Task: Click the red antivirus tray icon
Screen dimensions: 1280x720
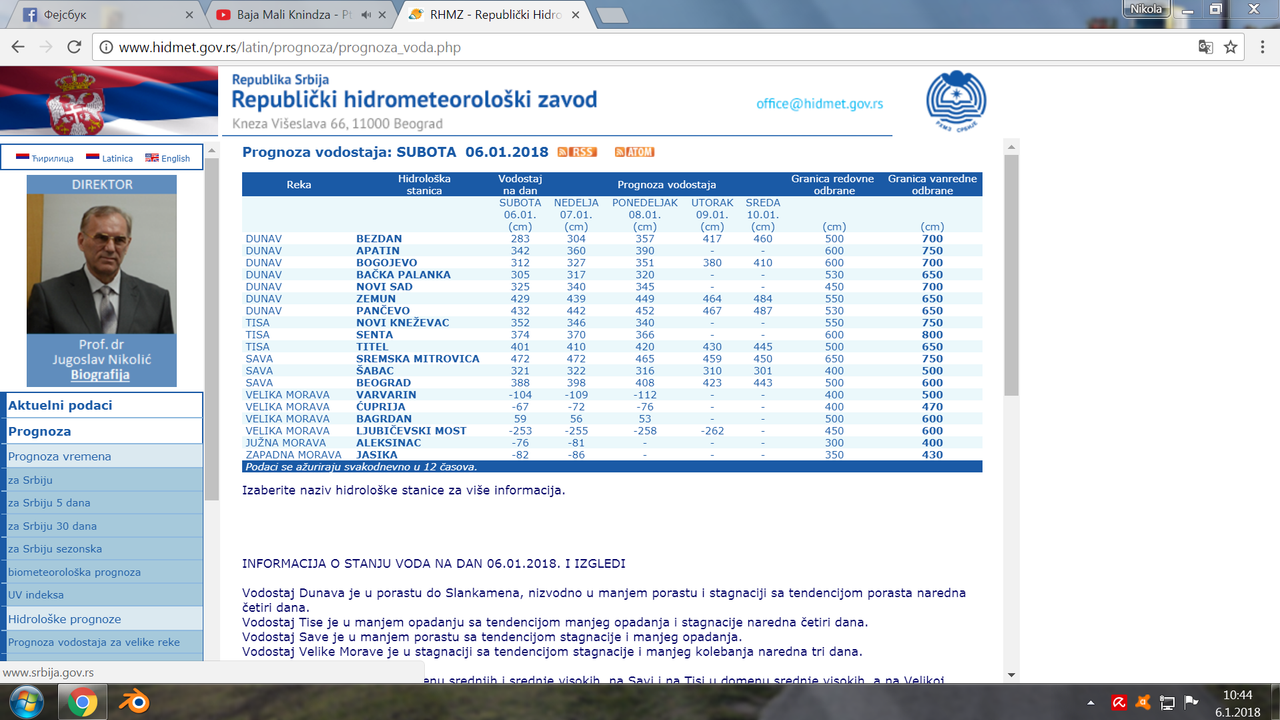Action: click(1120, 703)
